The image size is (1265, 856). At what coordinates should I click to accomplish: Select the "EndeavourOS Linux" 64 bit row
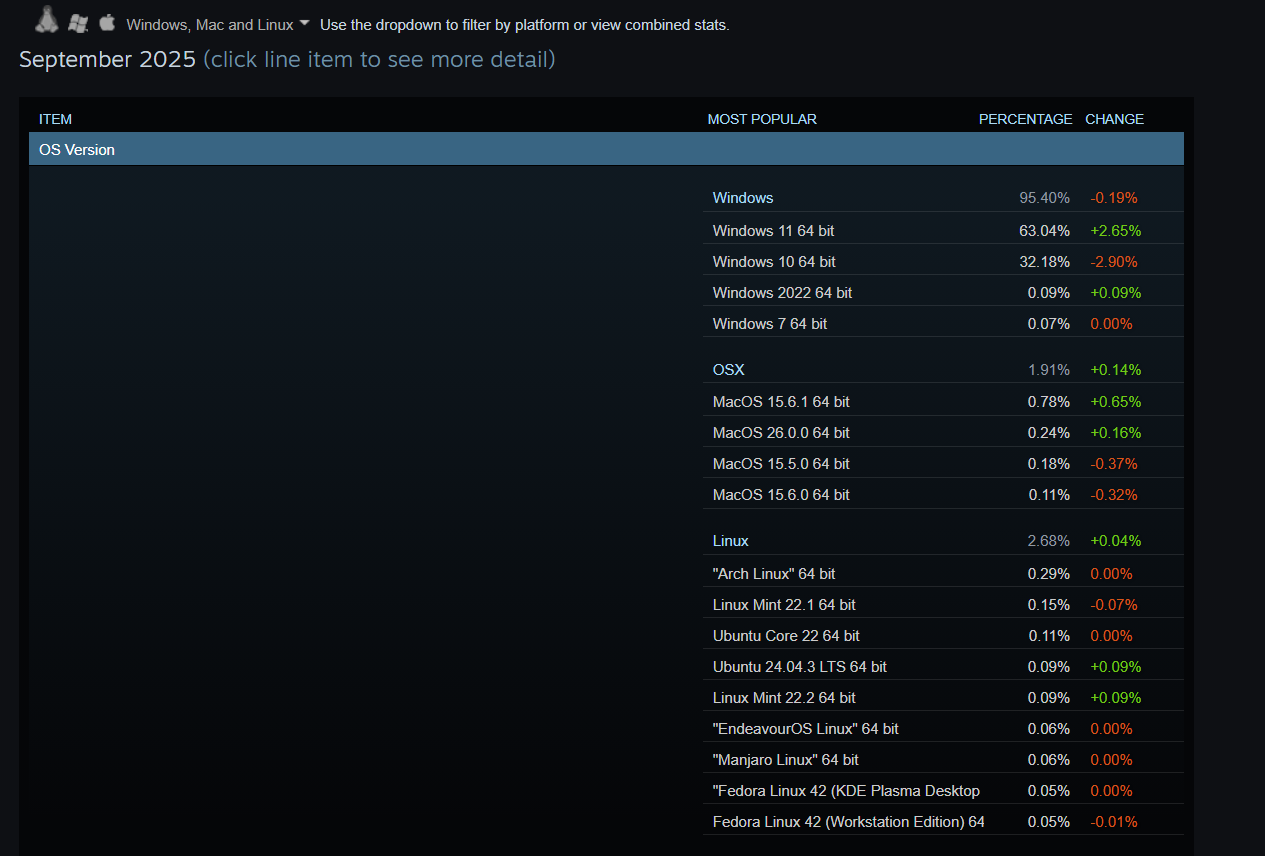point(943,728)
